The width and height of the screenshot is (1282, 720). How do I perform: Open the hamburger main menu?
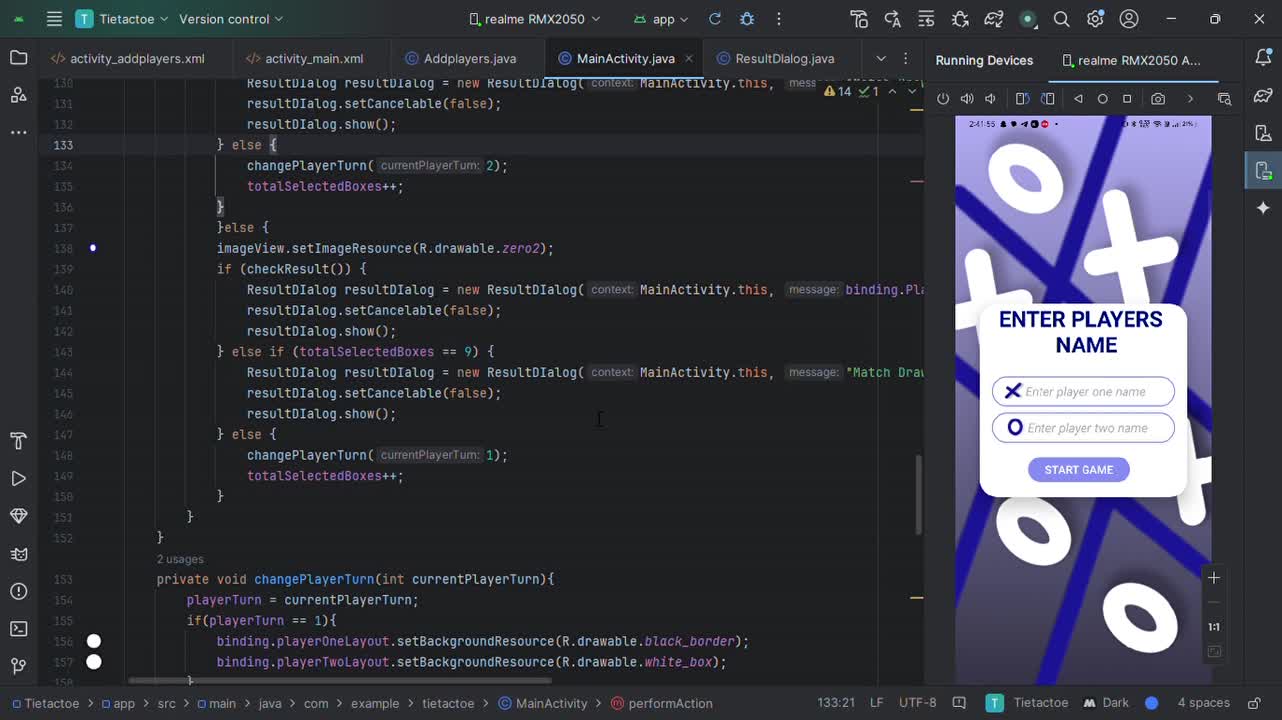54,19
